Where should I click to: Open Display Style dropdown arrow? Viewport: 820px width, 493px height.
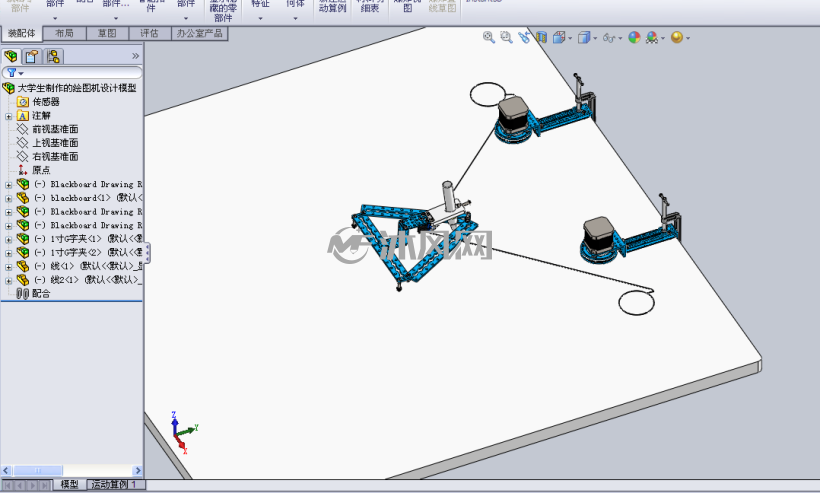pyautogui.click(x=595, y=38)
